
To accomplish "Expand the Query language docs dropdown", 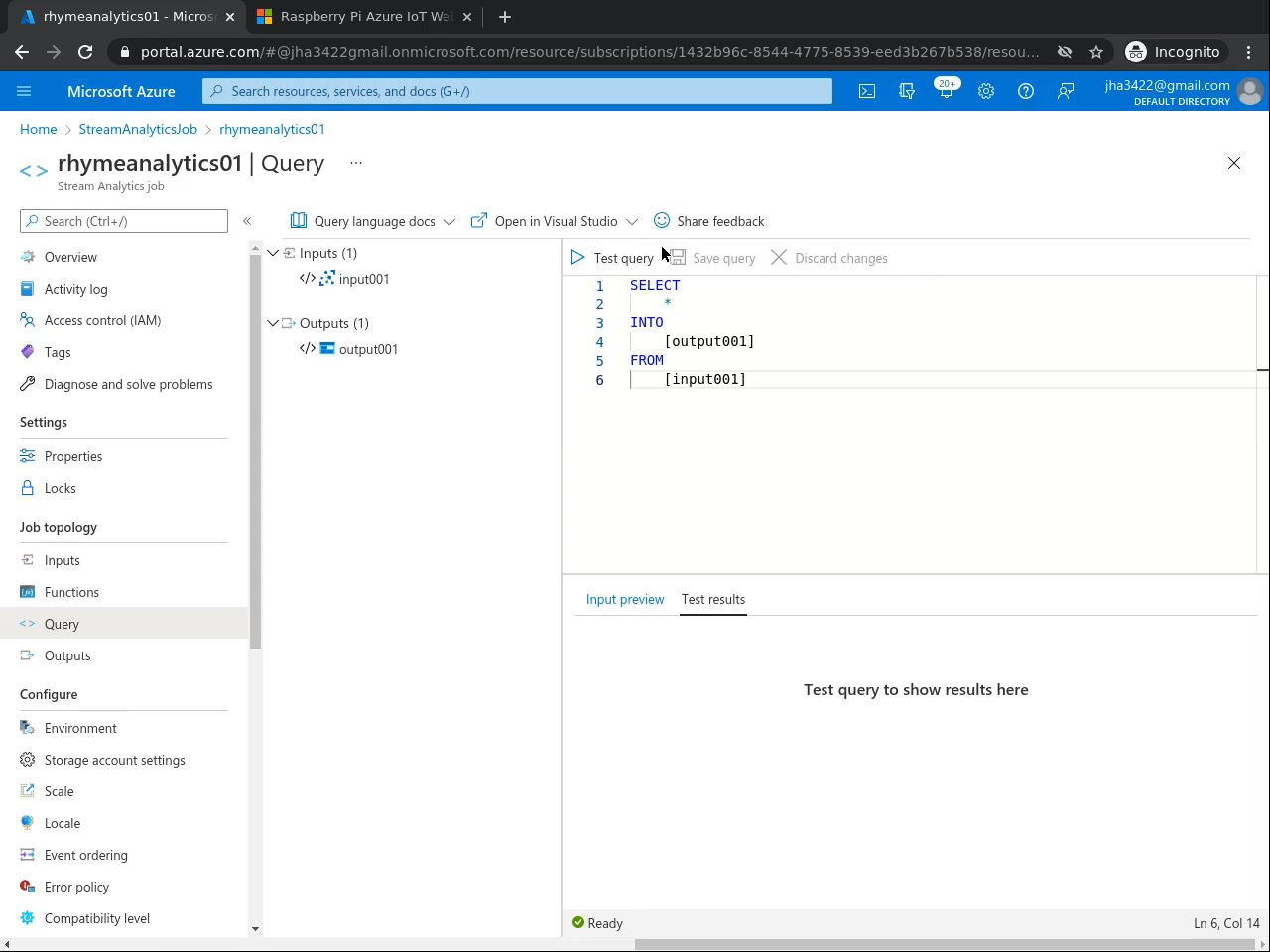I will [x=449, y=221].
